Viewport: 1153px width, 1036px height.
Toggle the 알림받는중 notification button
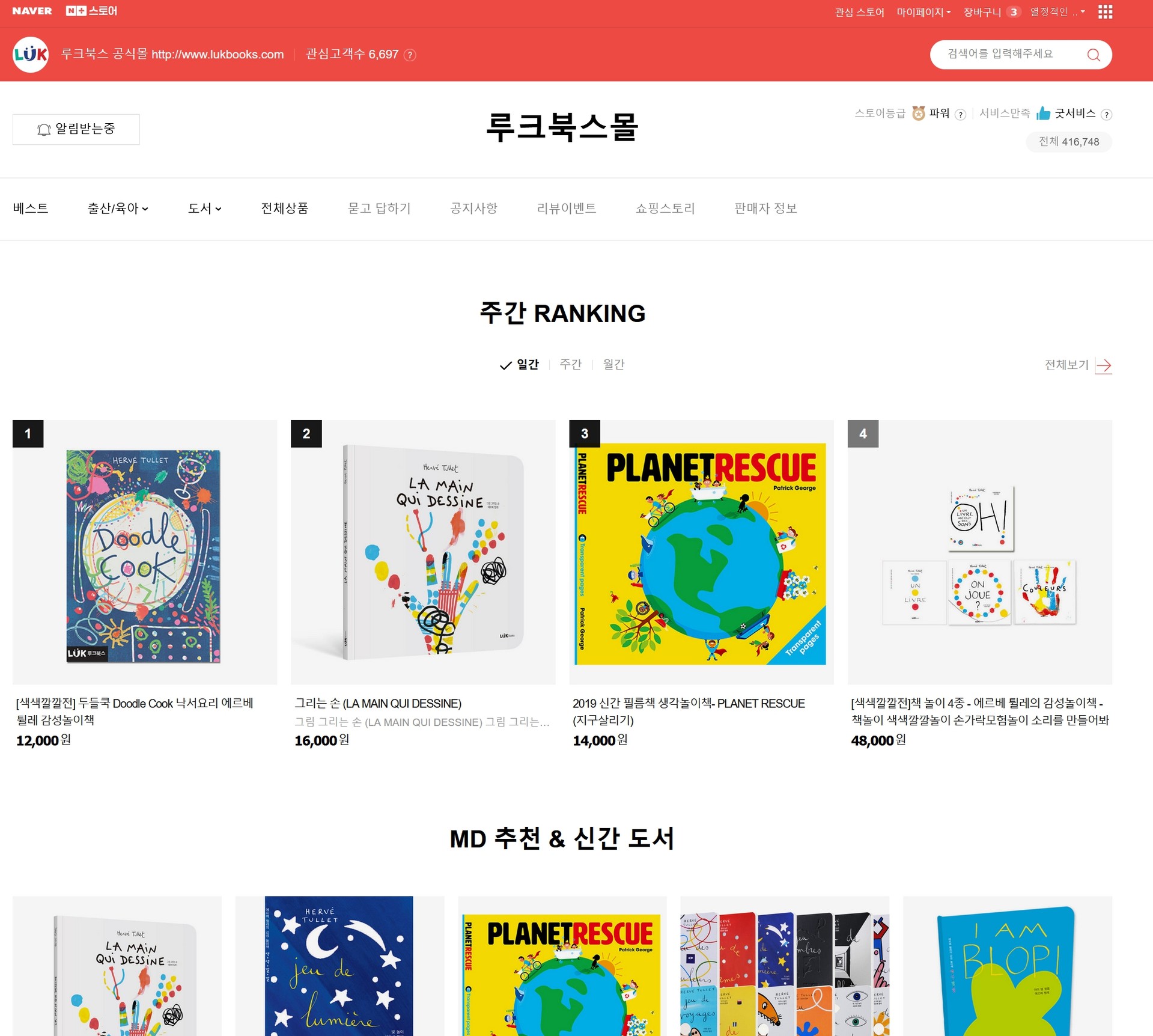[76, 129]
